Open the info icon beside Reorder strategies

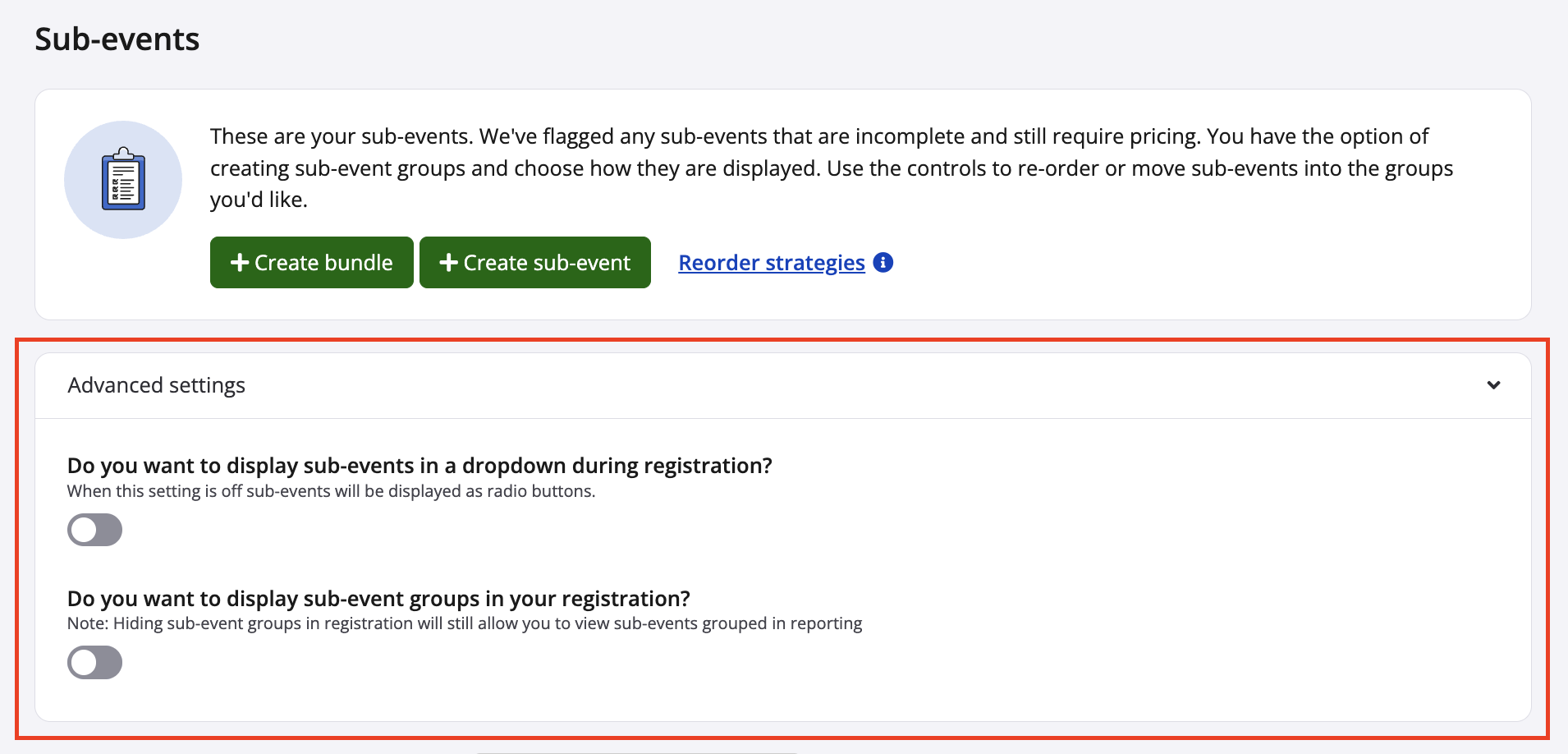point(883,263)
